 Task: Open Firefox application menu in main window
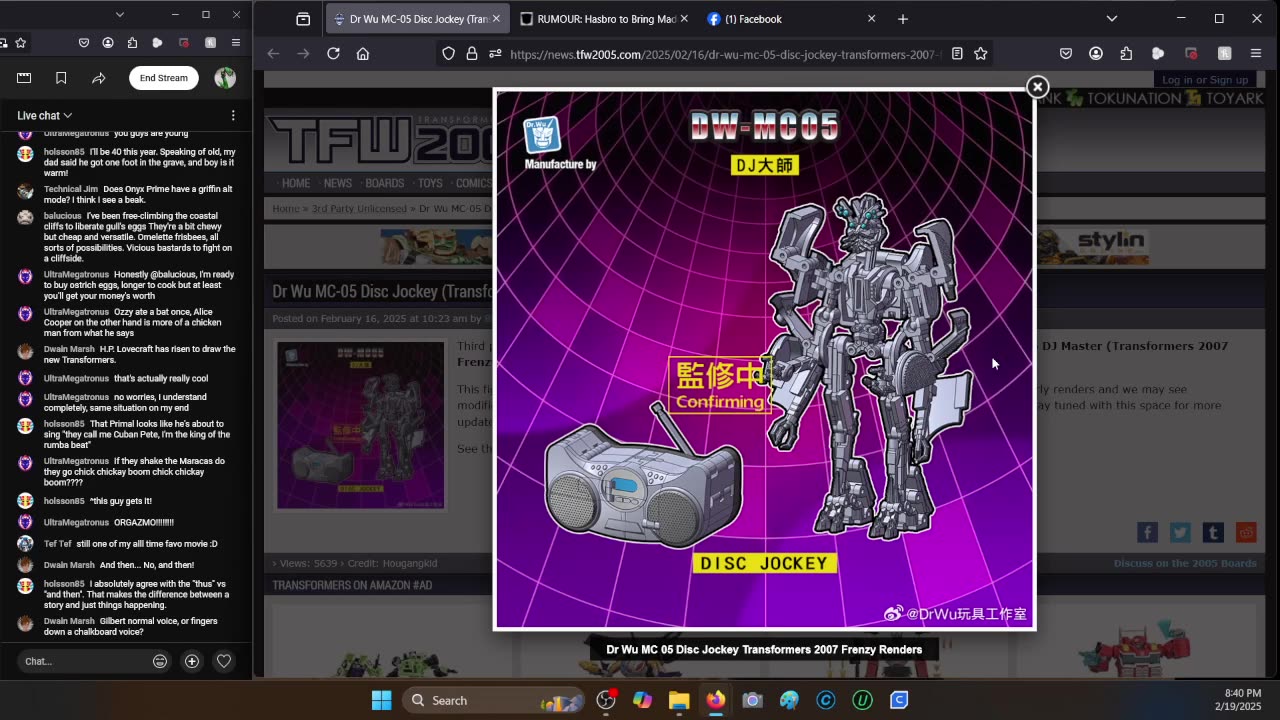pyautogui.click(x=1256, y=54)
